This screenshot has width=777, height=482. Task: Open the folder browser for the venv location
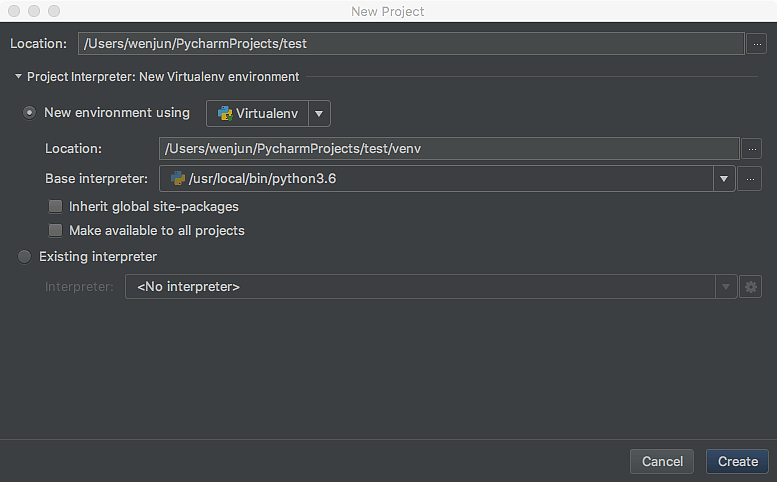click(x=751, y=149)
